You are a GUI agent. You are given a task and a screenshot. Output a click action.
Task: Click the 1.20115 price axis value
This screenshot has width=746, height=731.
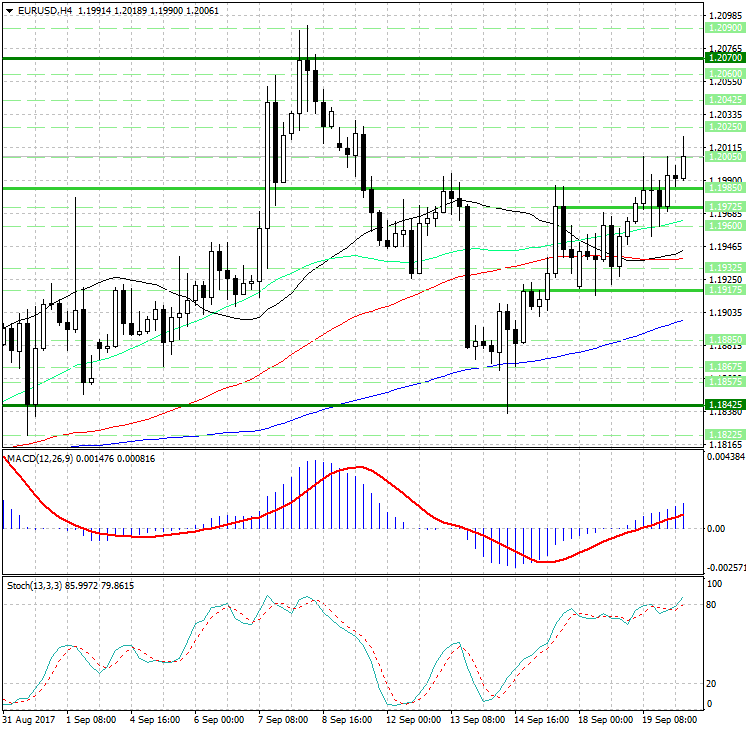coord(725,148)
